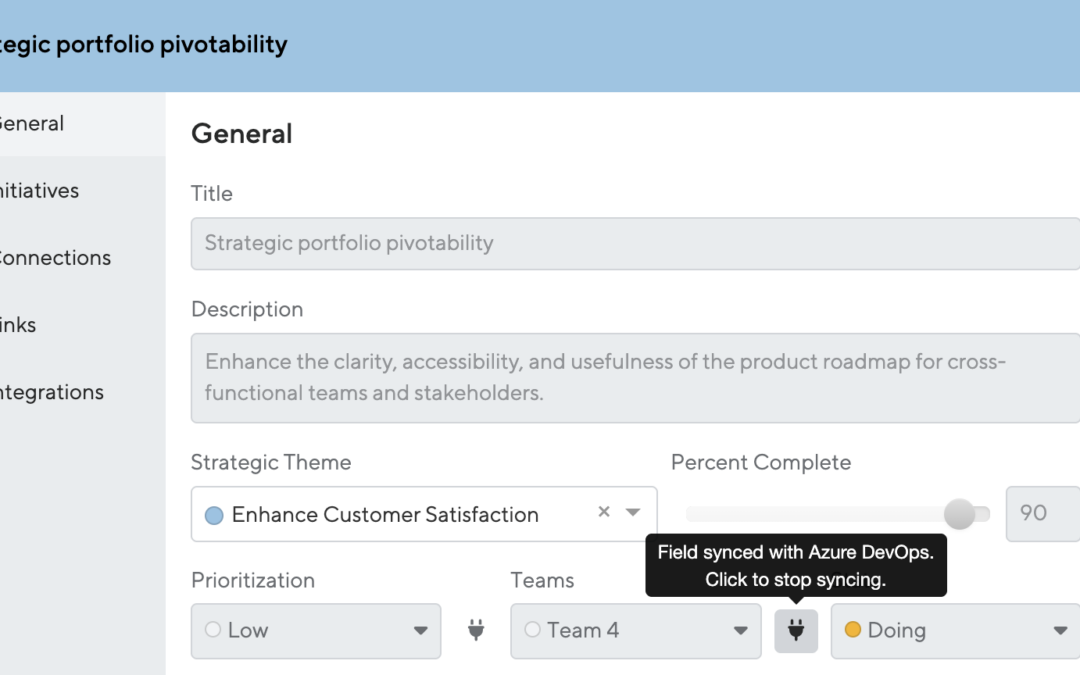This screenshot has width=1080, height=675.
Task: Switch to the Integrations section
Action: (52, 392)
